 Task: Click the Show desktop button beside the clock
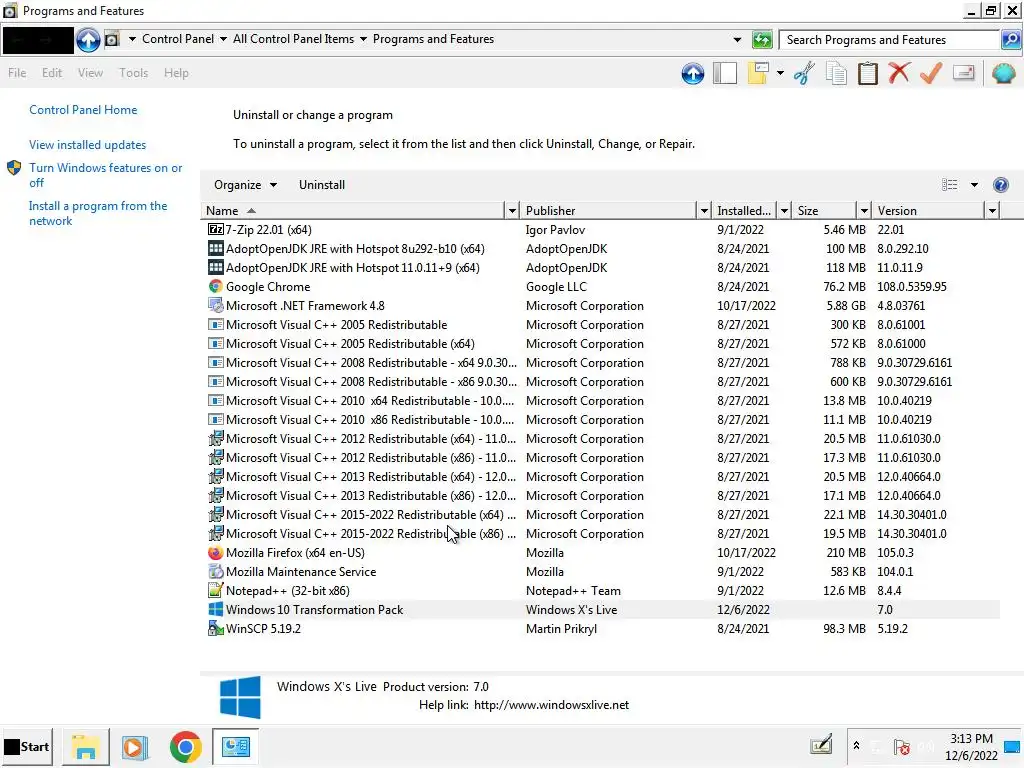click(1013, 747)
